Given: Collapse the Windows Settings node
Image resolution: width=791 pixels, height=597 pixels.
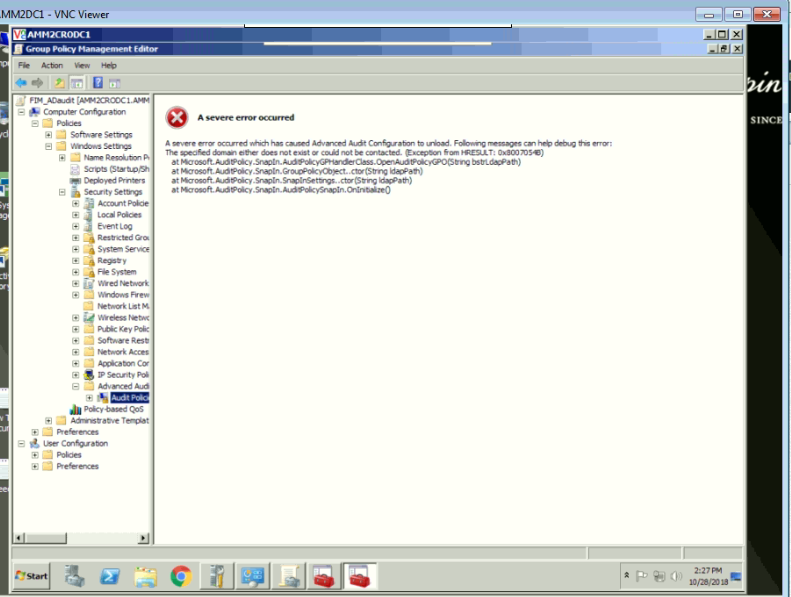Looking at the screenshot, I should 48,146.
